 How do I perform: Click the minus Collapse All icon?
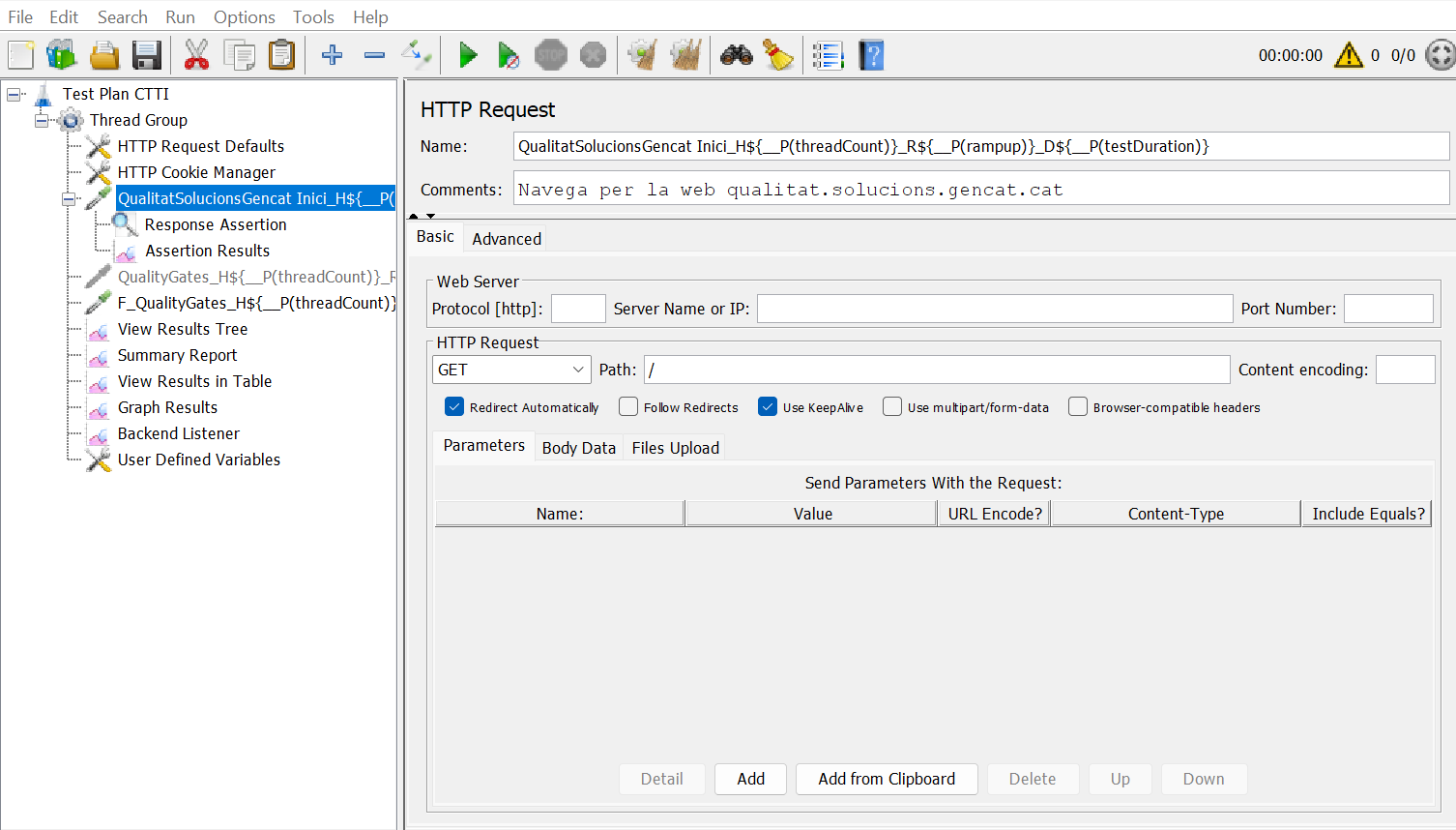(374, 55)
